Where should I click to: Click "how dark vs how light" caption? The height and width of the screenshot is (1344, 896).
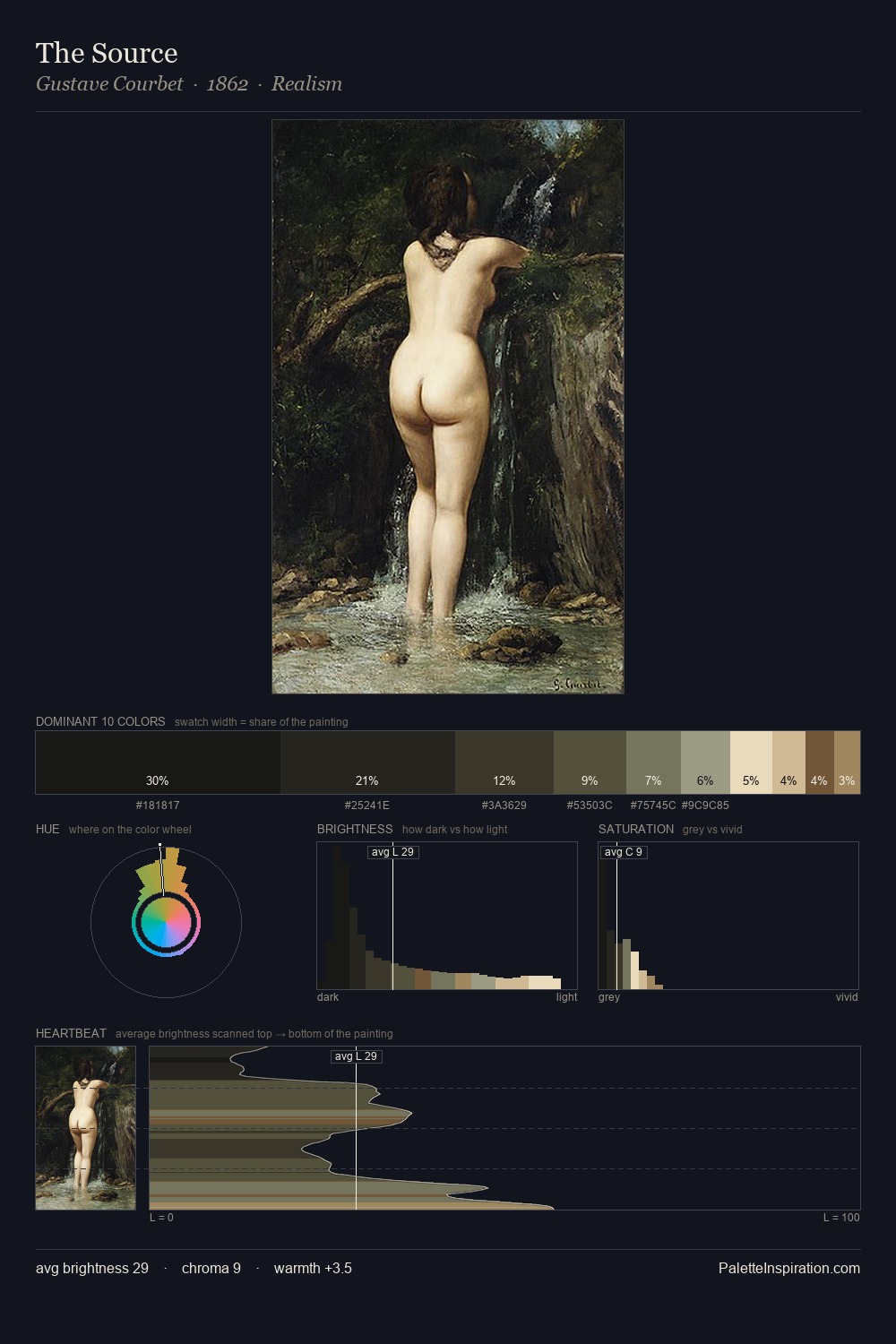pos(454,830)
